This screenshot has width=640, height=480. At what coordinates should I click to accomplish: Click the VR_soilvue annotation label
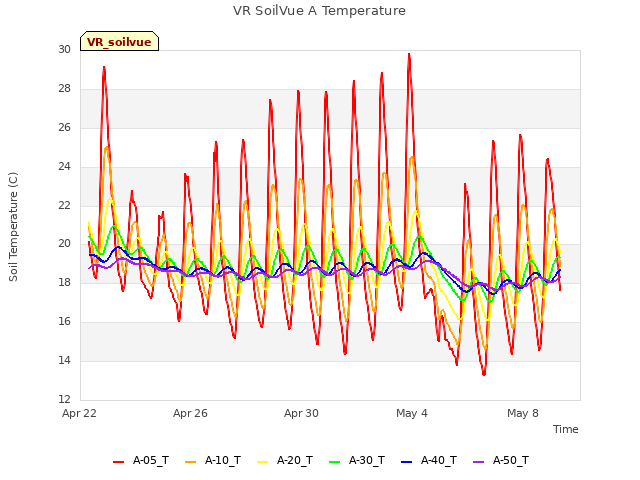(119, 42)
